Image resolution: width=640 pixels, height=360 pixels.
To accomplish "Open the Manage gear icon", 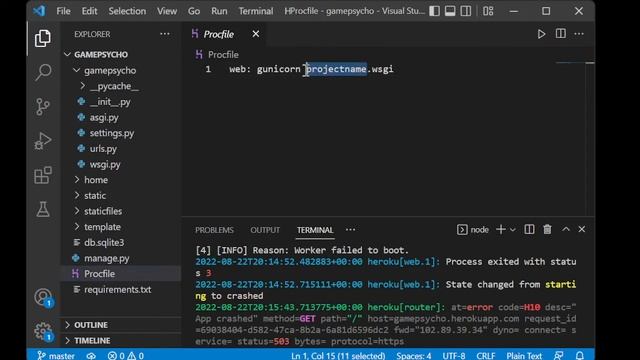I will [43, 331].
